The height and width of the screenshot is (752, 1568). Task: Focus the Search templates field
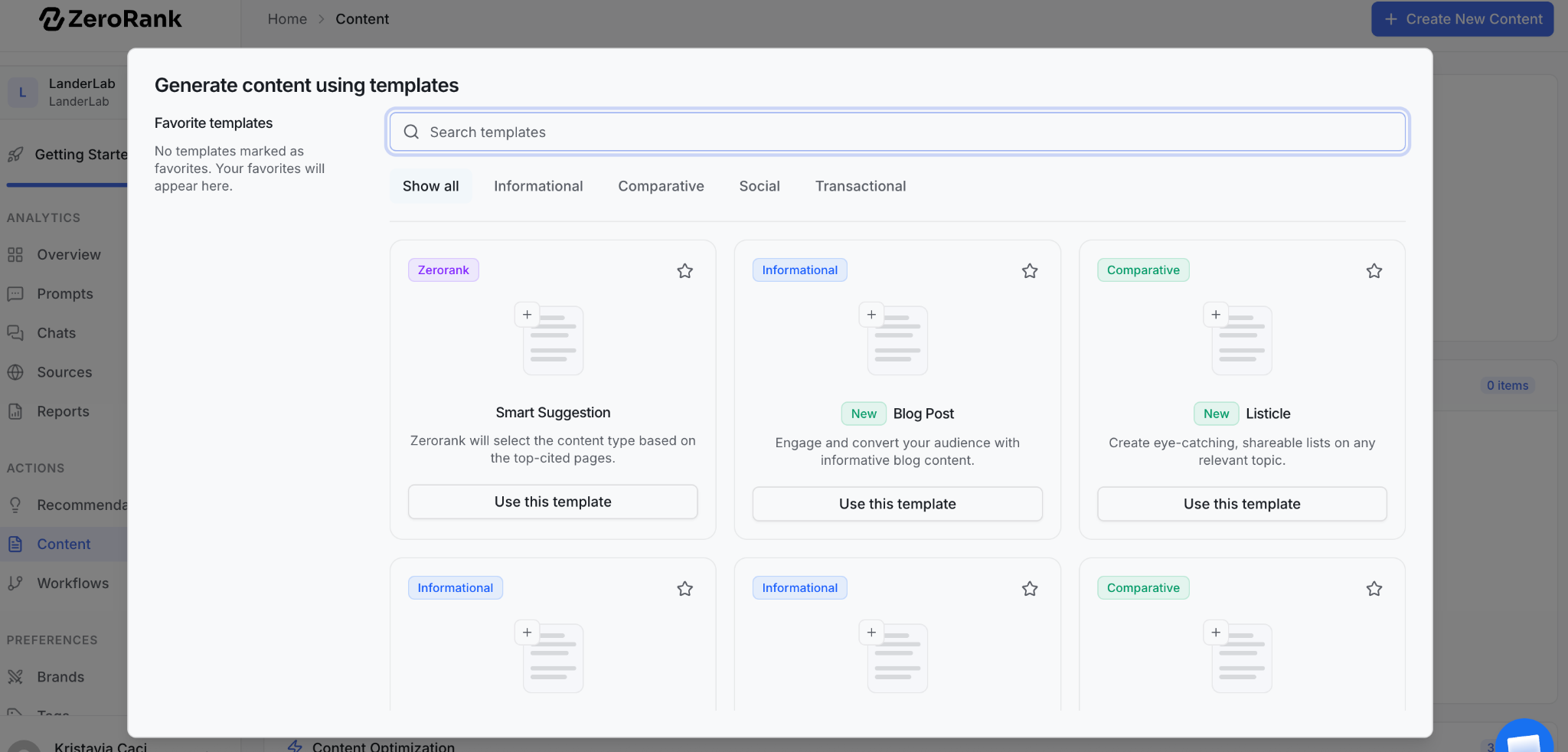pyautogui.click(x=897, y=132)
